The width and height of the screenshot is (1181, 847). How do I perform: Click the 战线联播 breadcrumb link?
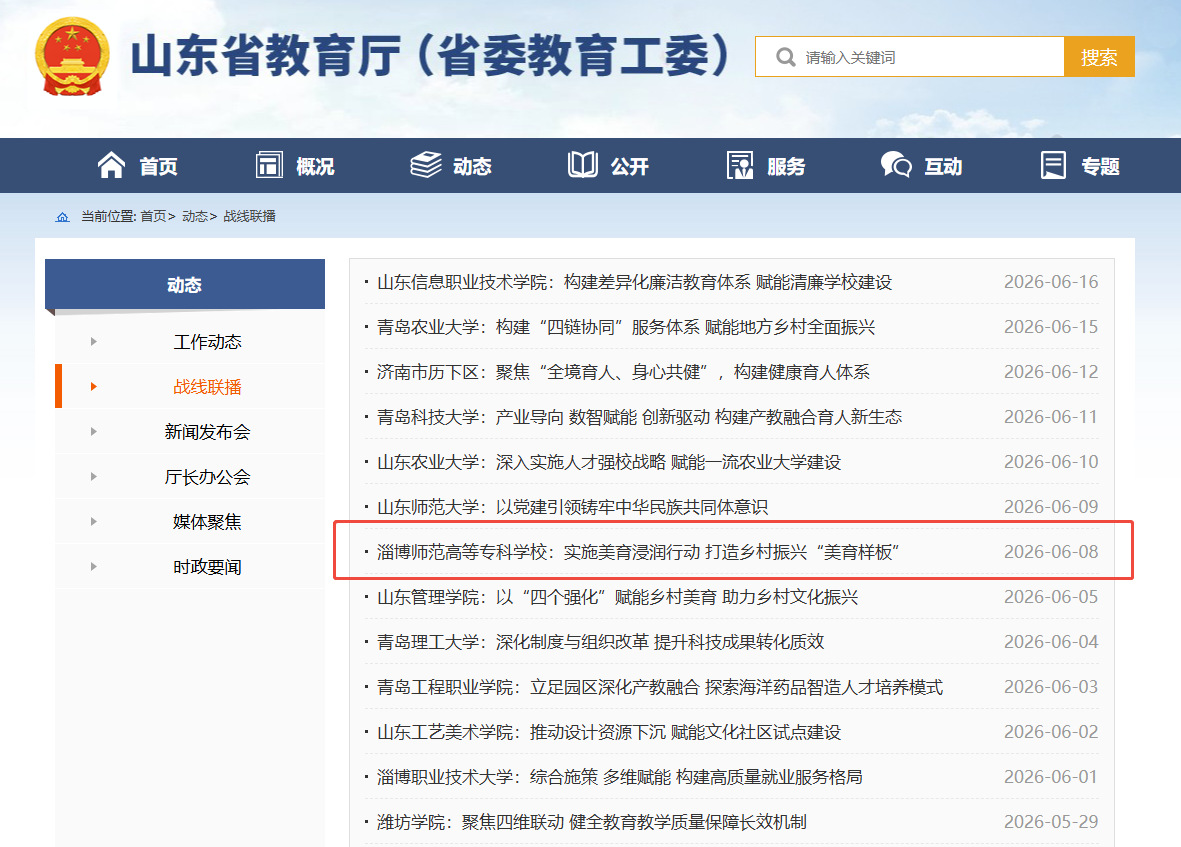[x=249, y=217]
